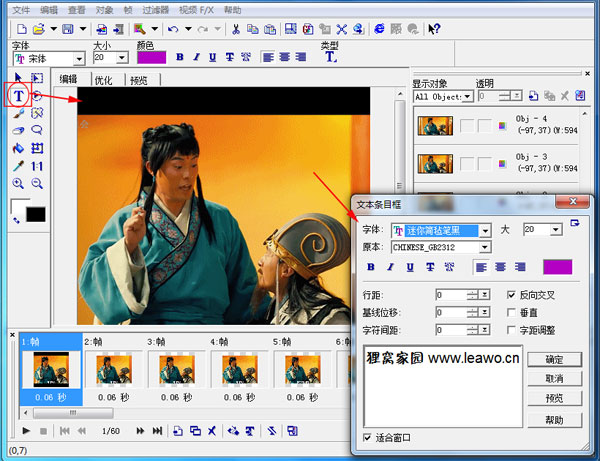The image size is (600, 461).
Task: Expand the arrow next to the open folder icon
Action: click(x=54, y=29)
